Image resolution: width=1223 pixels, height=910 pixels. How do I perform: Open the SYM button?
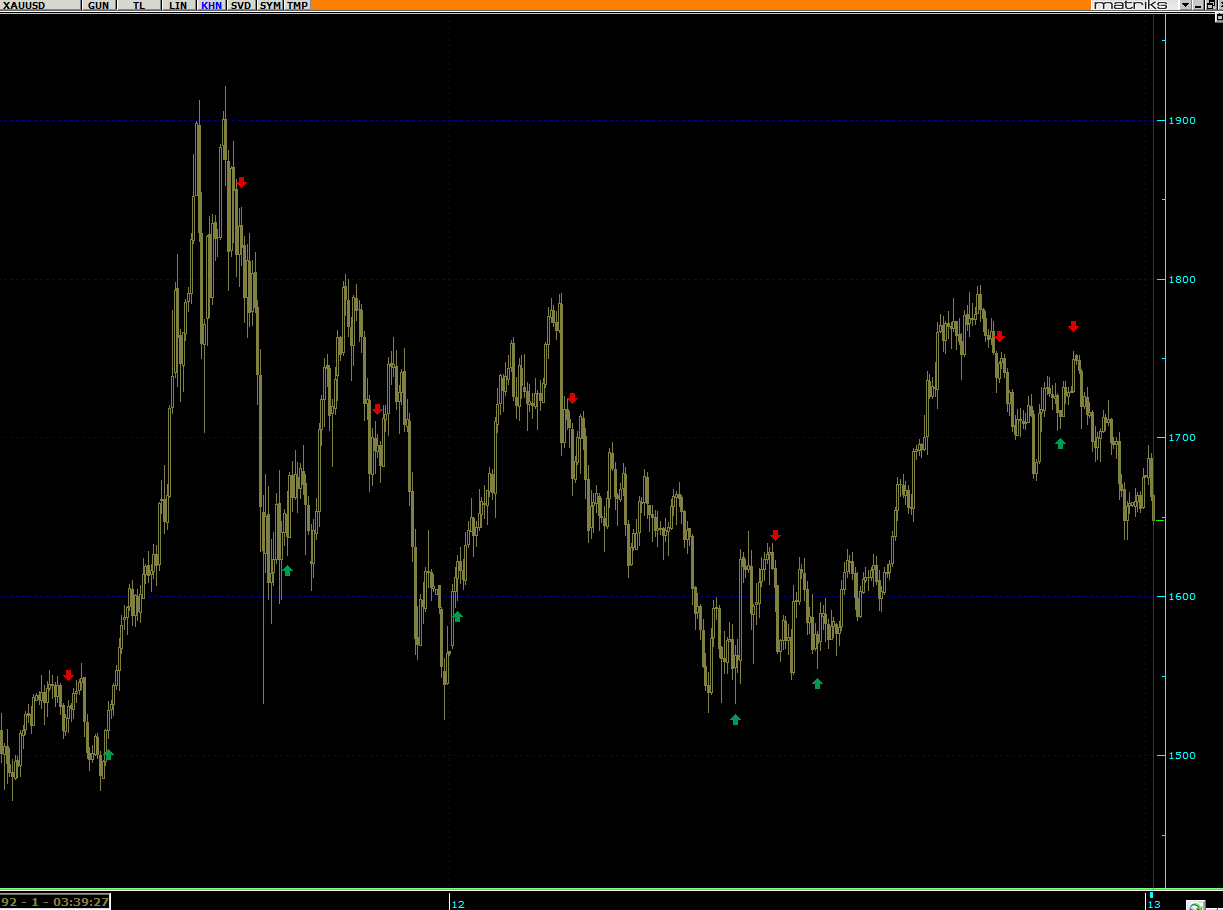tap(270, 5)
